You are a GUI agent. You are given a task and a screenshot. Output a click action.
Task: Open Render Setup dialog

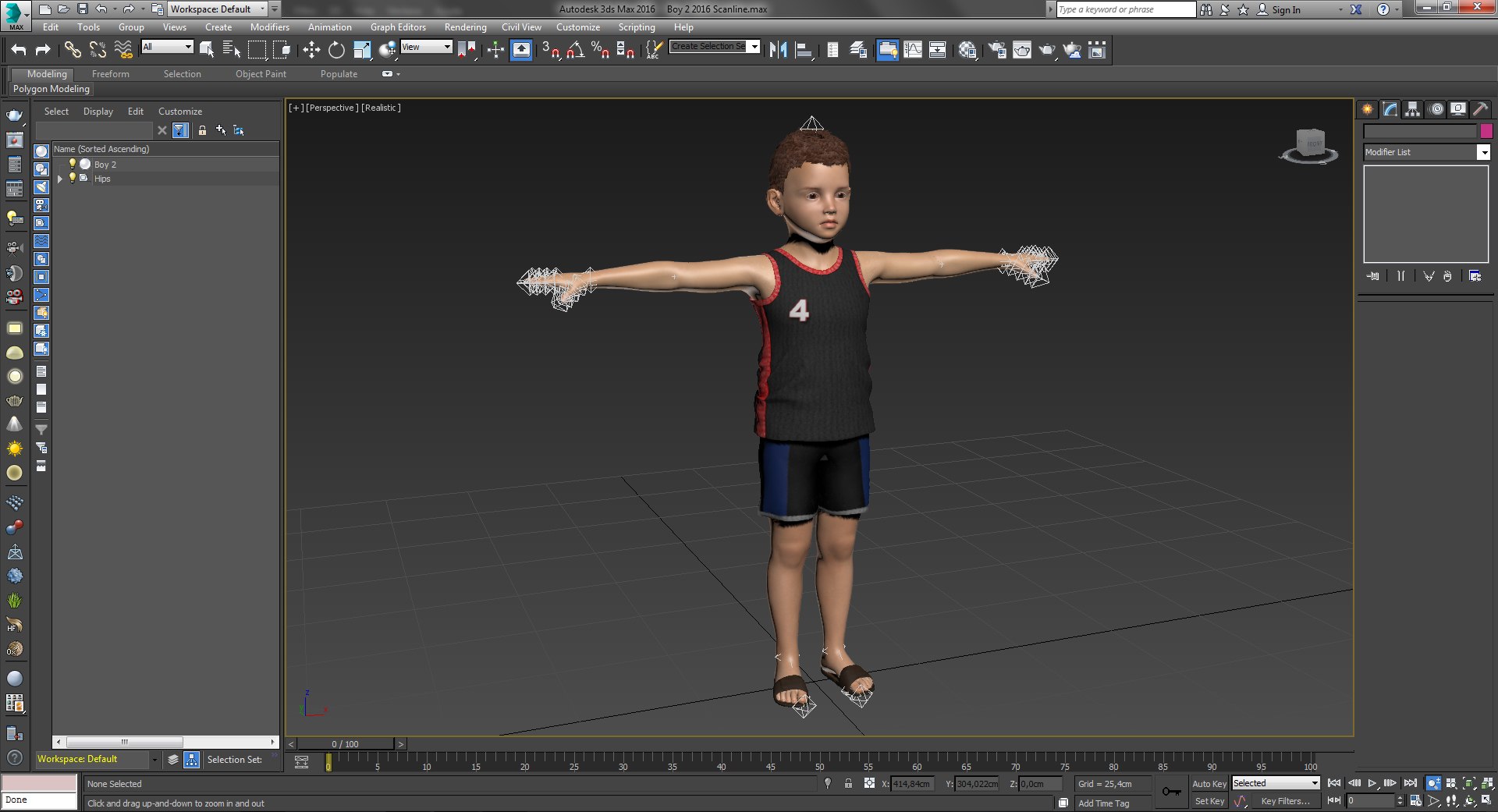tap(997, 50)
